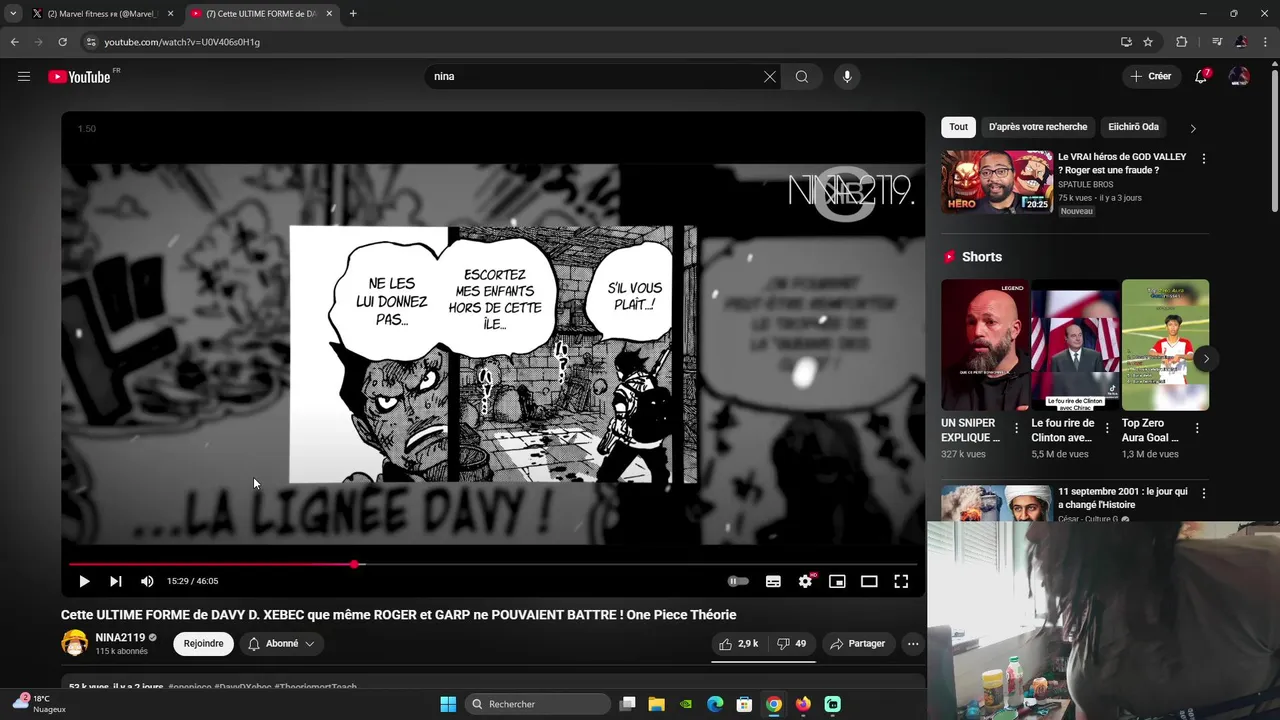Click the taskbar Rechercher search box

coord(538,704)
